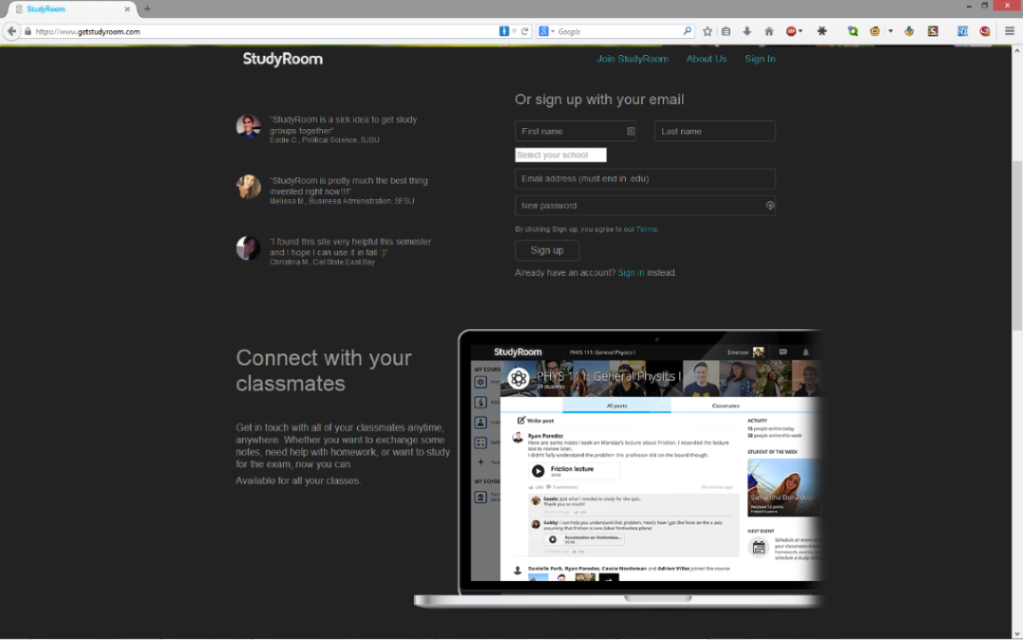Click the reload page icon in address bar
The height and width of the screenshot is (640, 1023).
tap(525, 31)
